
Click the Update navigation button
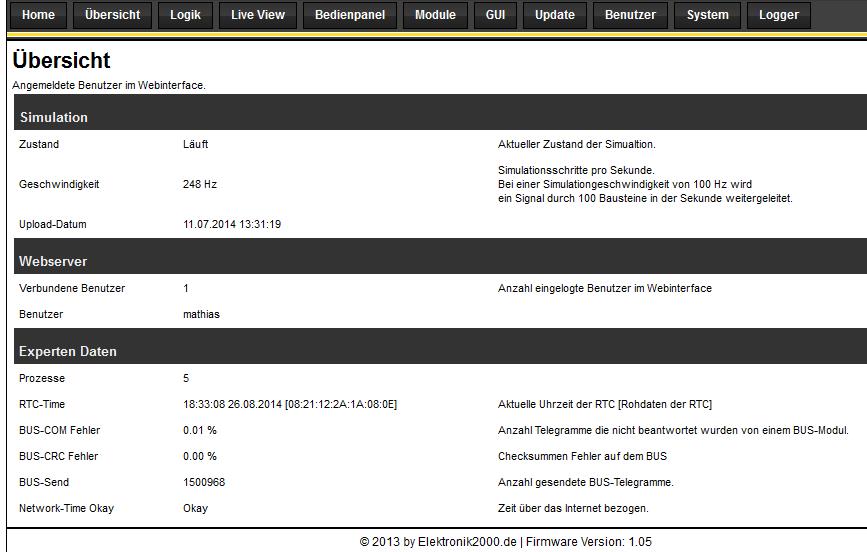[555, 15]
